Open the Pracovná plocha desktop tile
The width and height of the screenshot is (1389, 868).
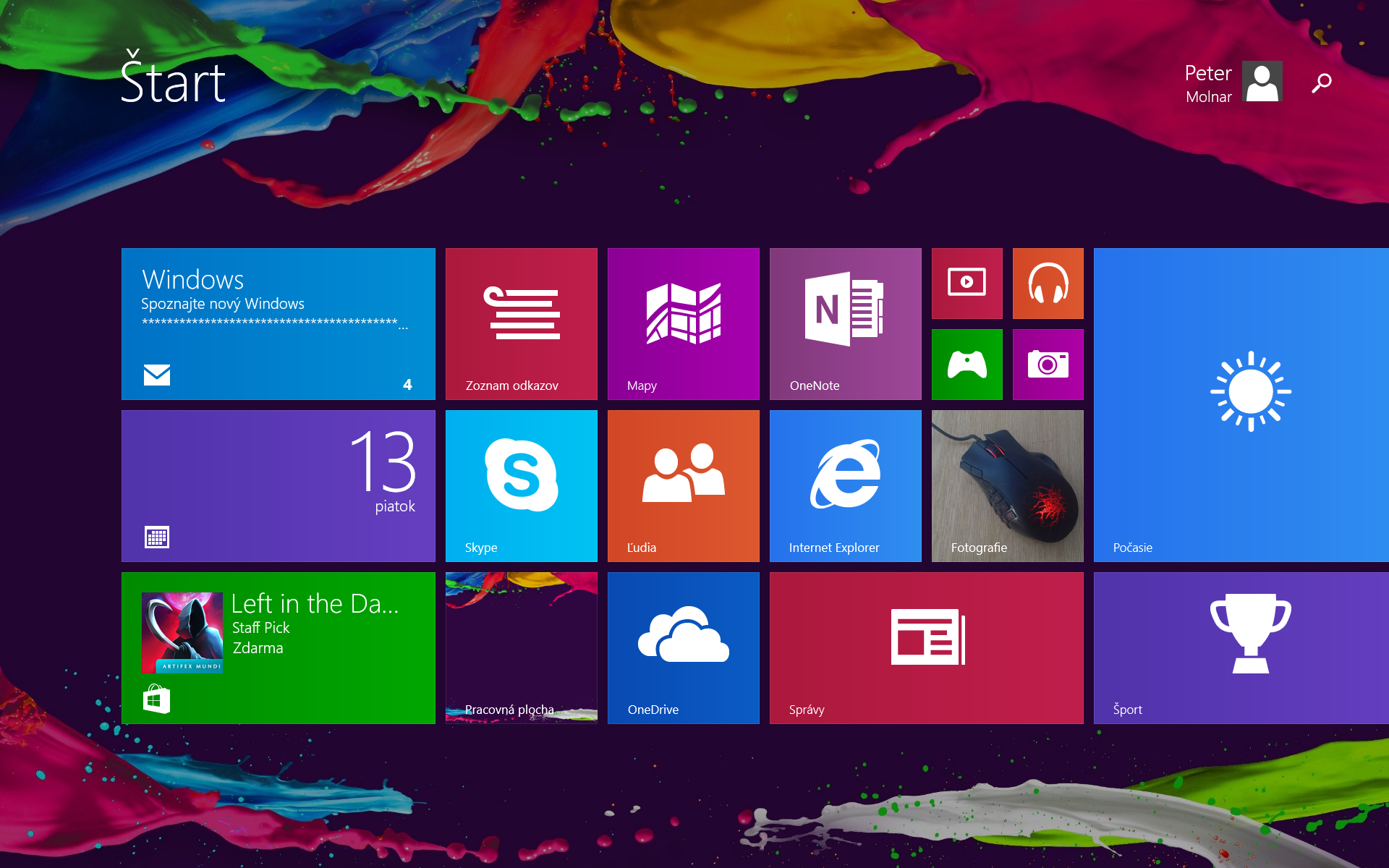pos(522,648)
